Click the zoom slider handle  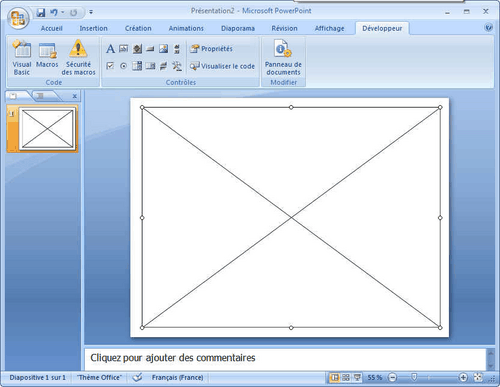coord(414,377)
